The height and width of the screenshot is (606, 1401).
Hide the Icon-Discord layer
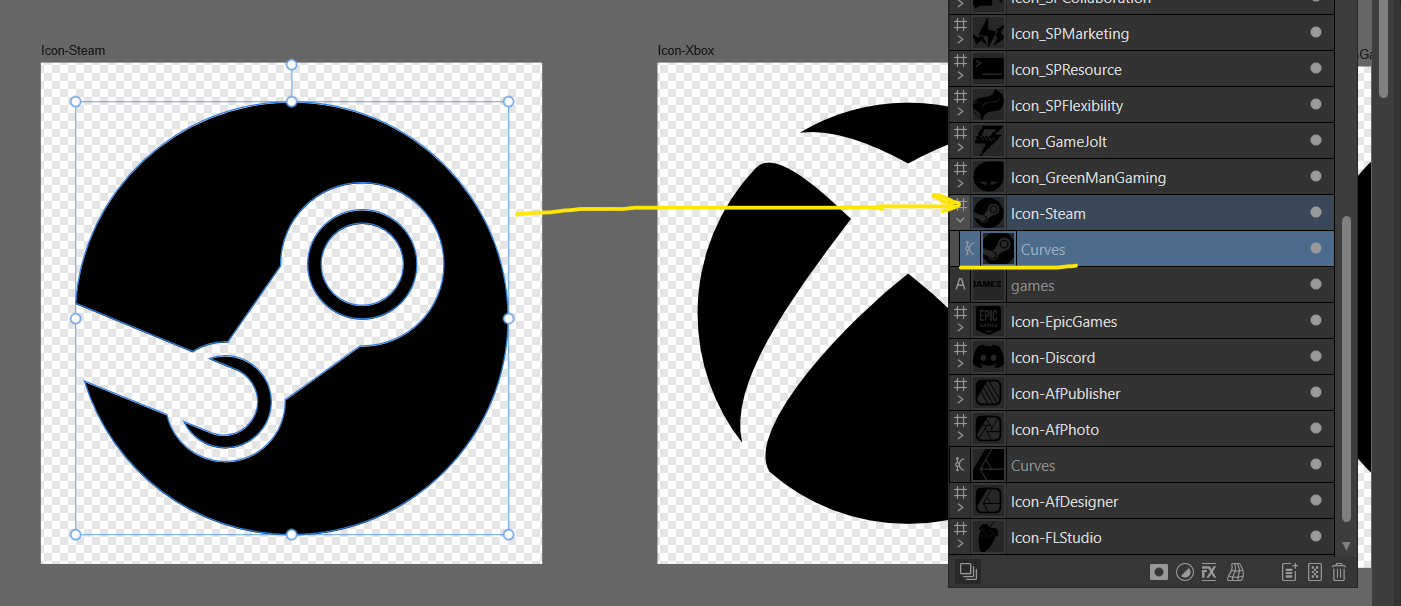click(1316, 356)
